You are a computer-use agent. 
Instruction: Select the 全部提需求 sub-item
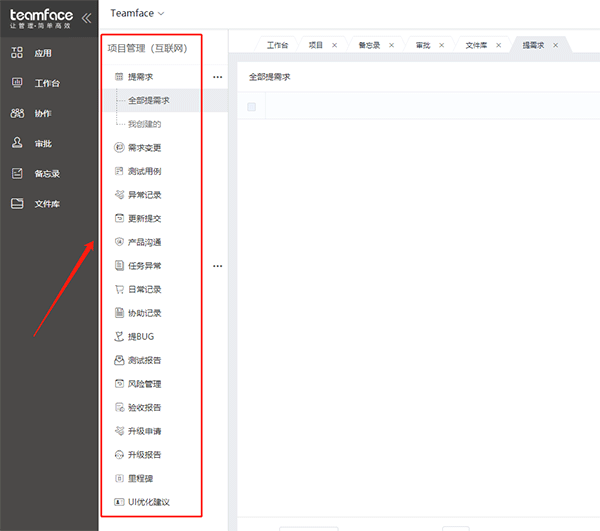point(148,100)
